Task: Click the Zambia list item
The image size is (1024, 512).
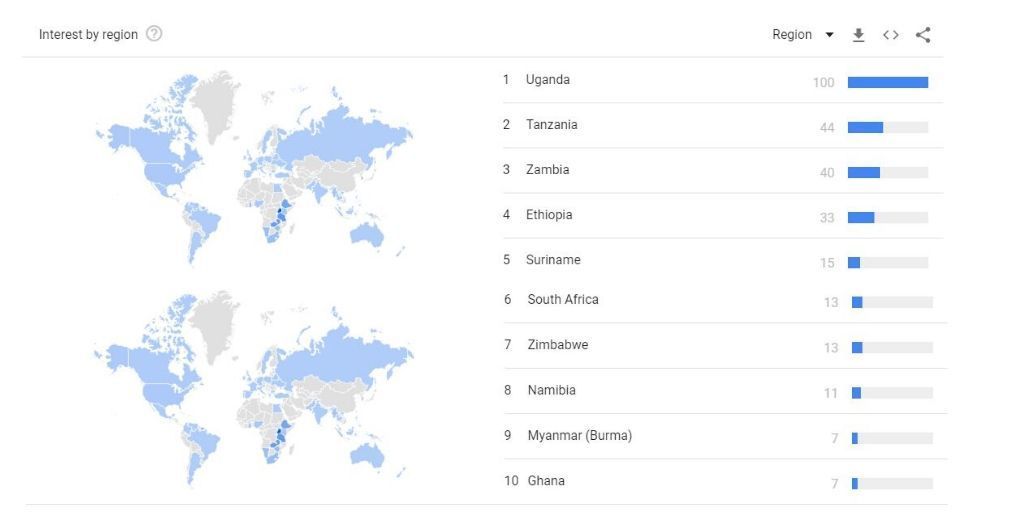Action: pos(547,170)
